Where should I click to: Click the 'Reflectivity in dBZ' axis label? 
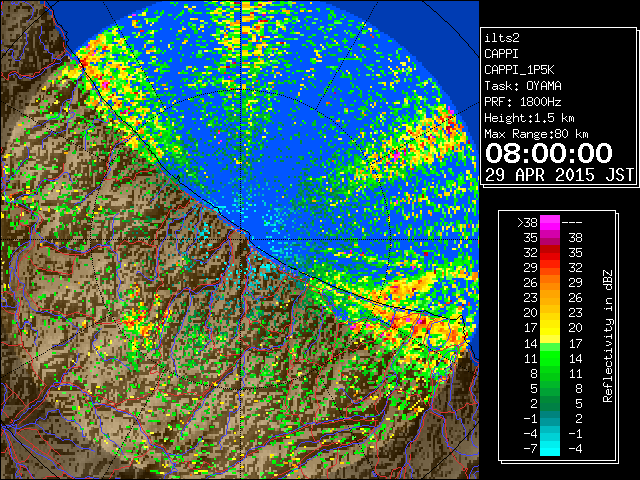[608, 336]
